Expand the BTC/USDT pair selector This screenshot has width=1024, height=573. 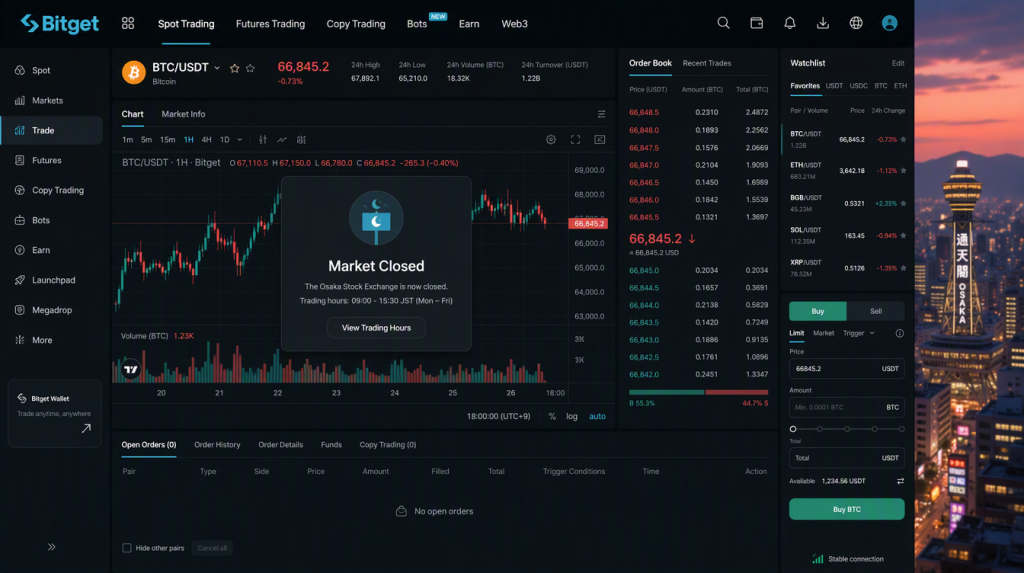click(x=217, y=68)
